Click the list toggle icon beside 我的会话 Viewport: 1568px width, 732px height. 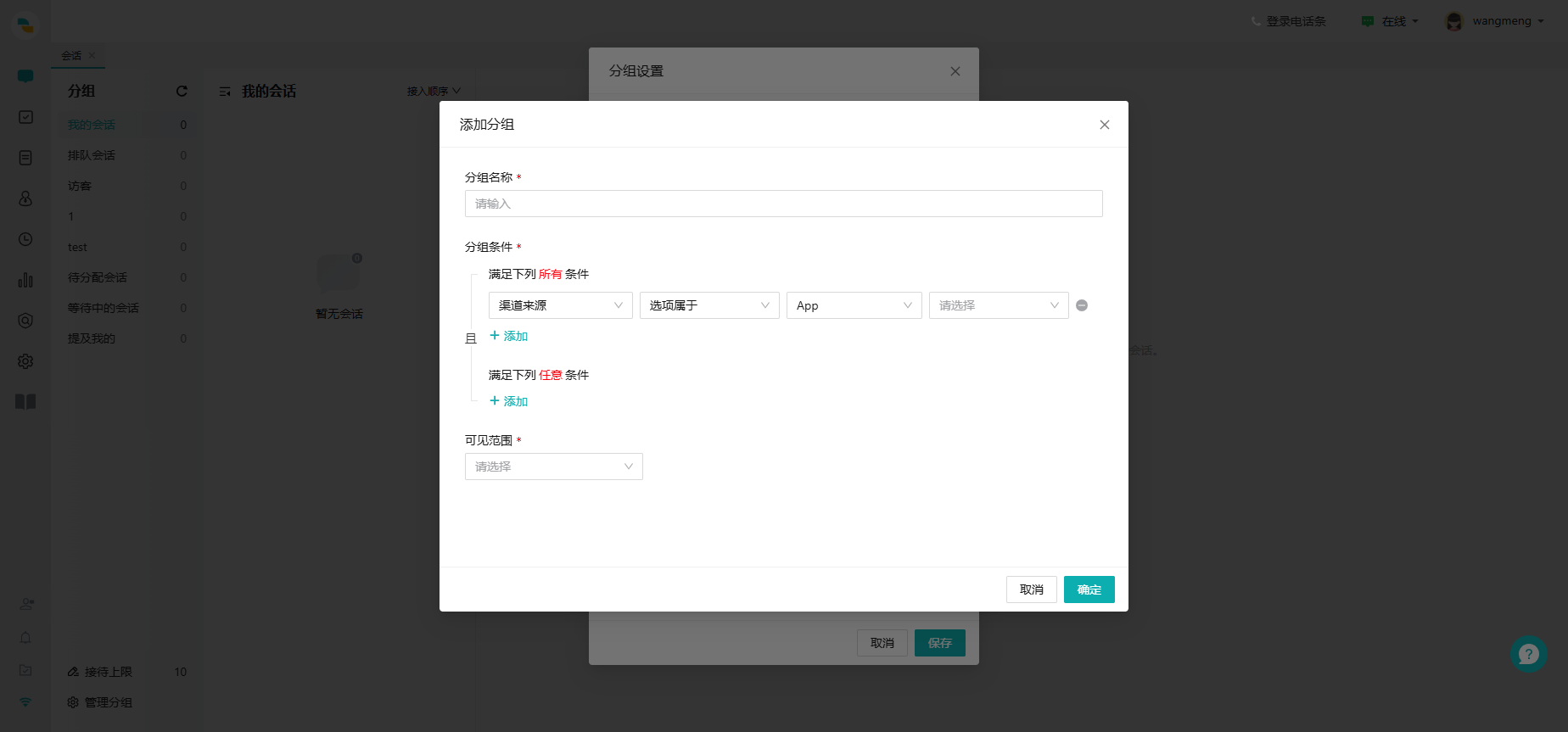225,92
